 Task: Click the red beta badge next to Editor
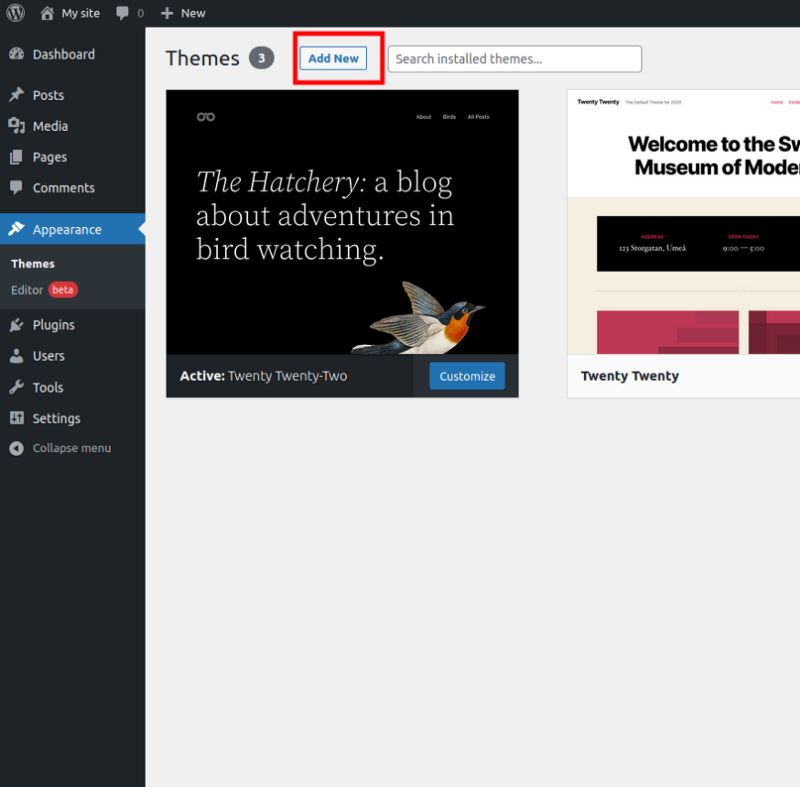point(63,290)
